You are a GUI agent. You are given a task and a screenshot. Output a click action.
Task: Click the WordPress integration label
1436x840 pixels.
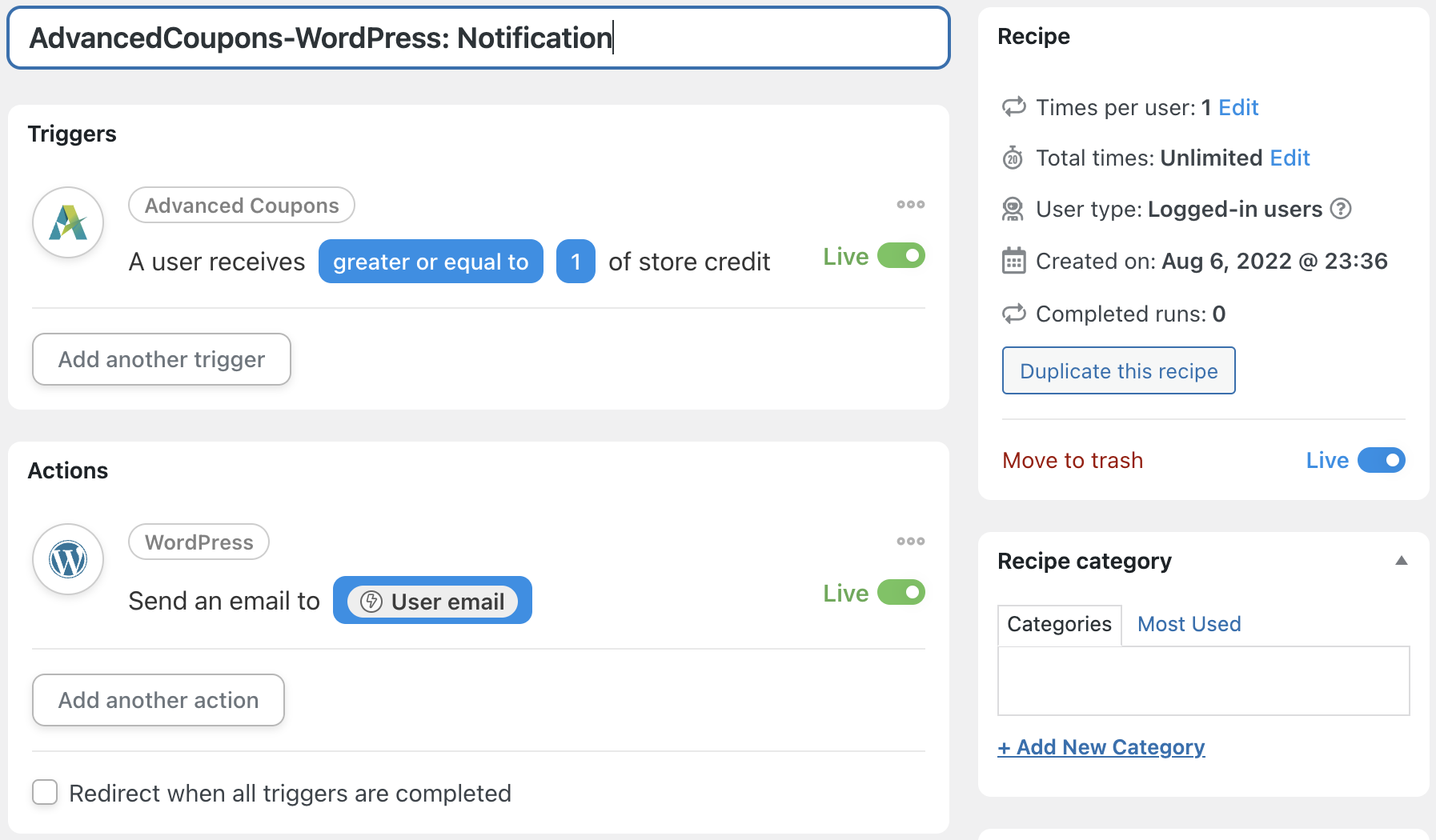click(x=199, y=542)
